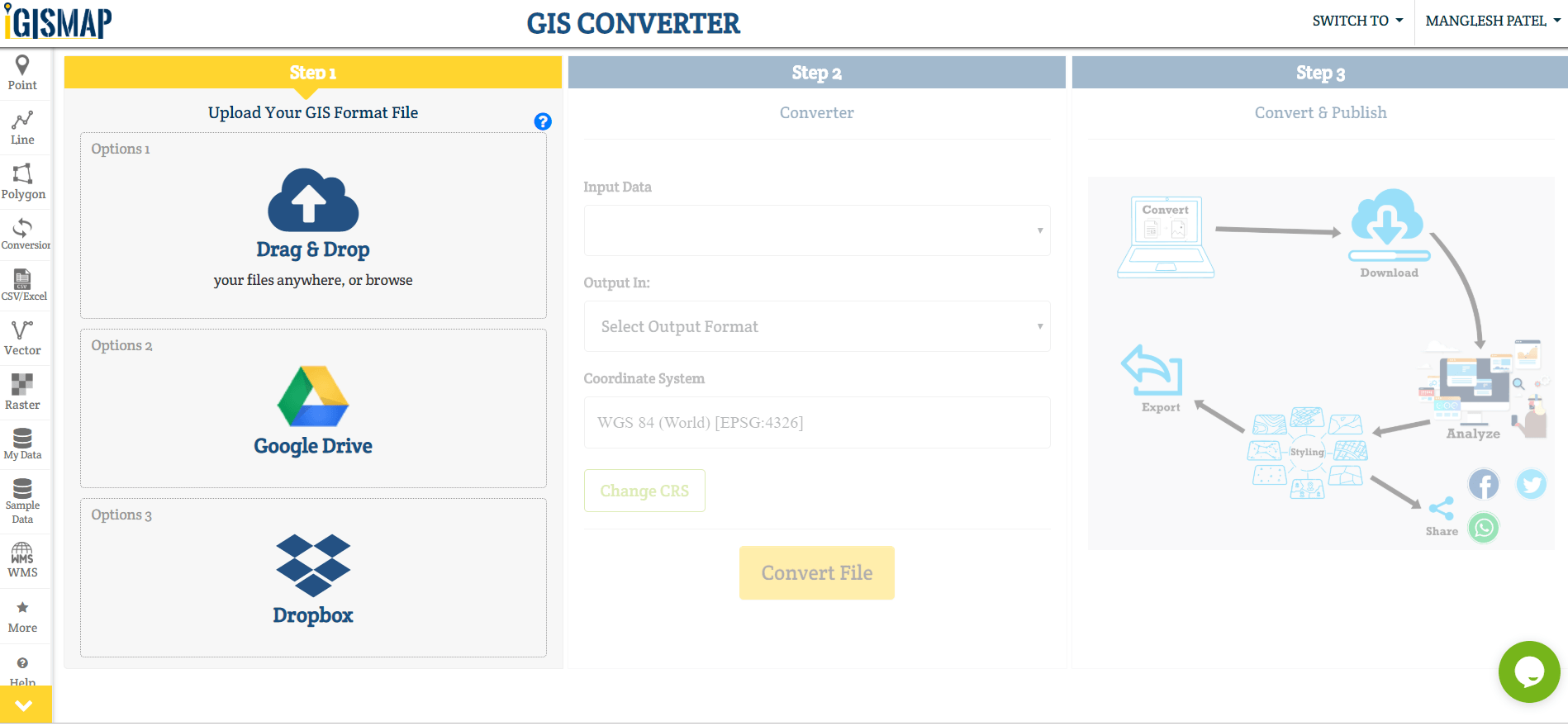Click the IGISMAP logo
This screenshot has width=1568, height=726.
[58, 22]
